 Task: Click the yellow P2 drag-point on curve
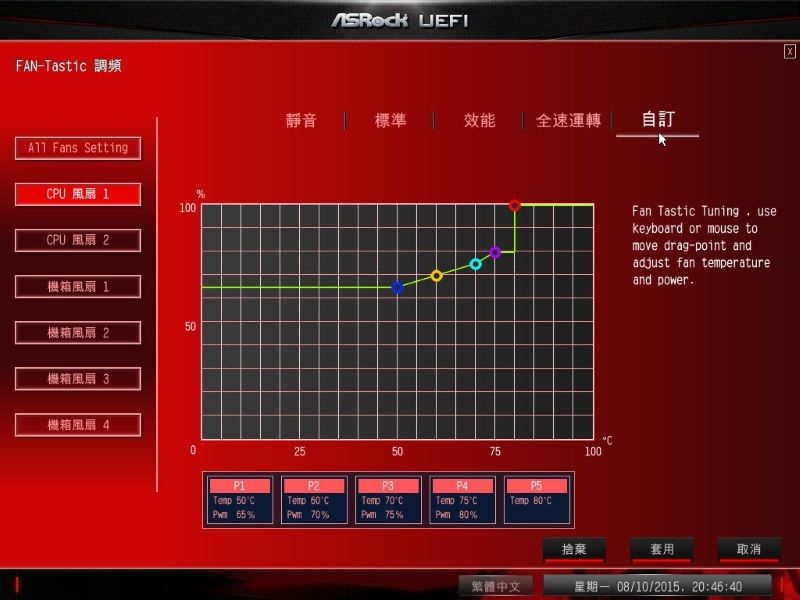point(436,275)
